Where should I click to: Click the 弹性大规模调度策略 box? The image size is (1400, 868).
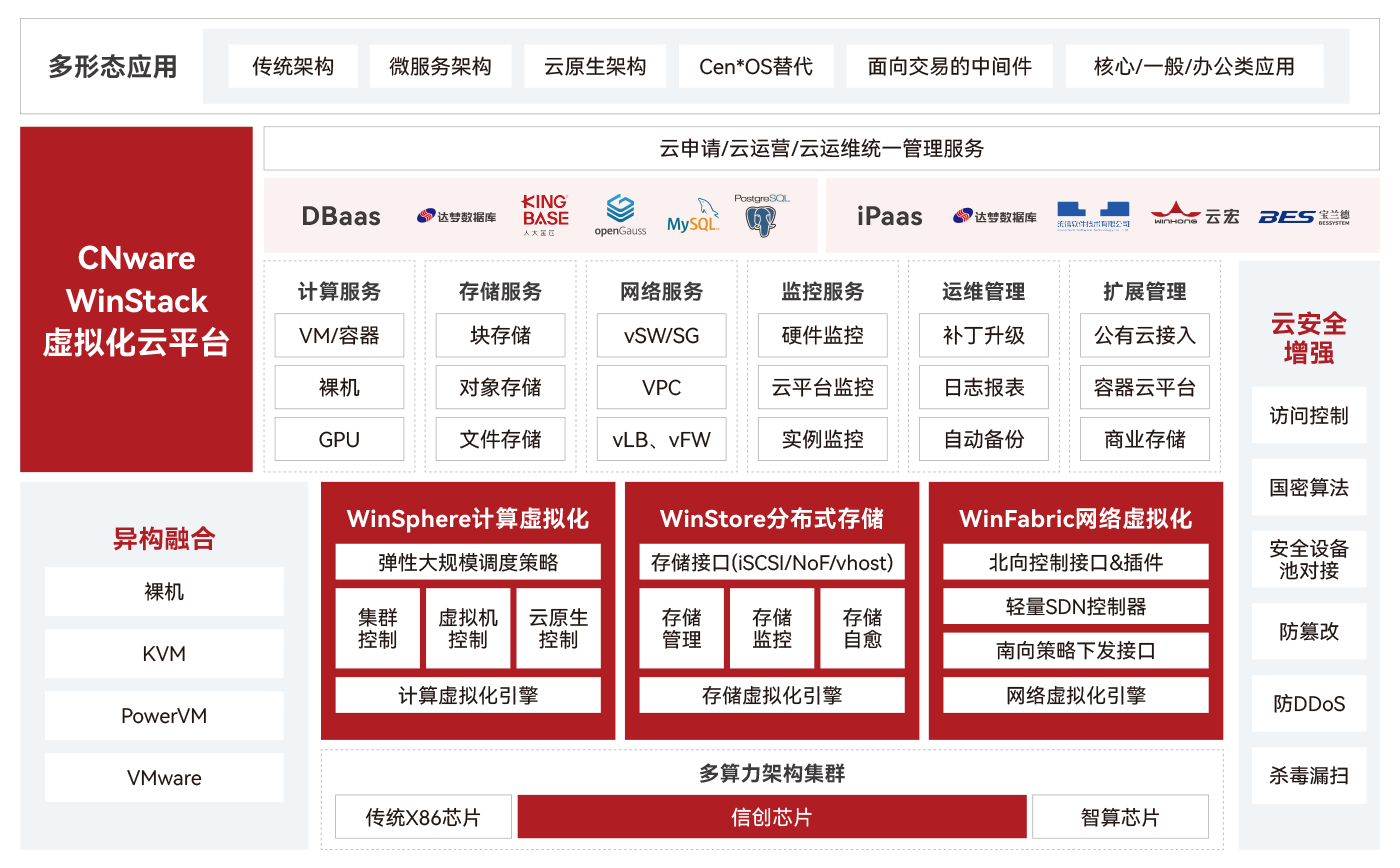tap(468, 562)
